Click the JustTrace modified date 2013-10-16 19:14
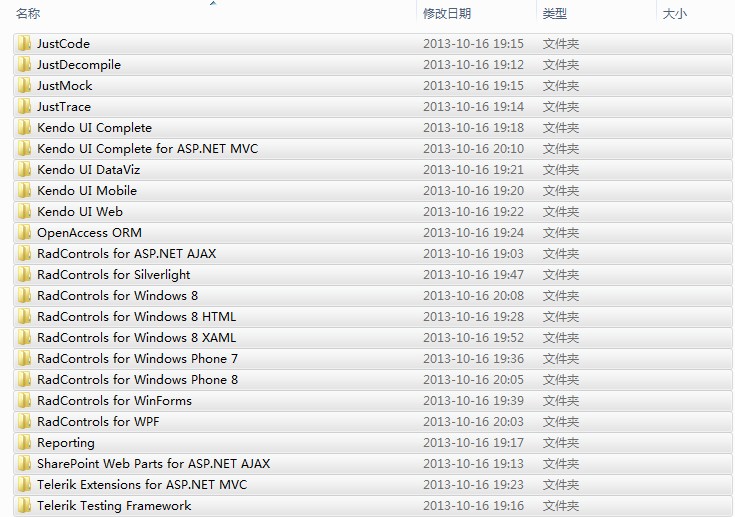The height and width of the screenshot is (517, 735). click(473, 107)
